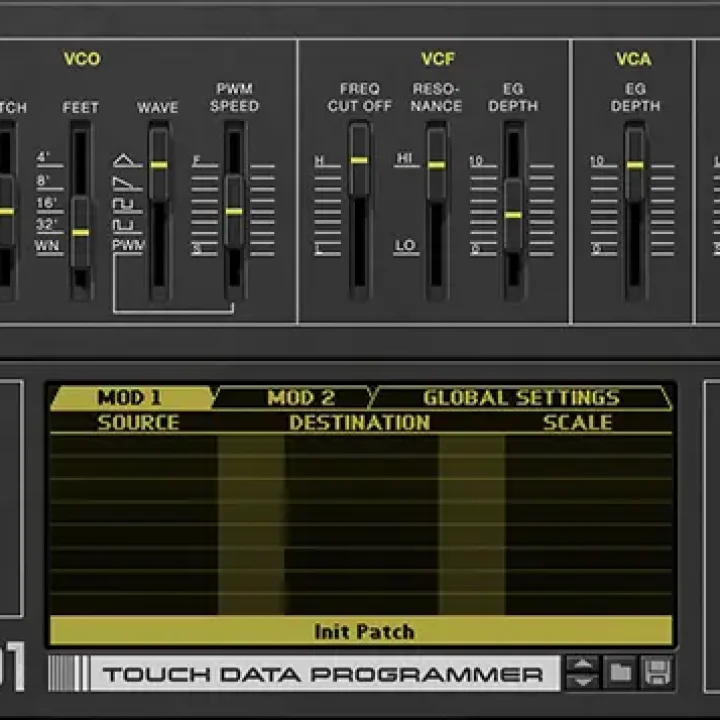This screenshot has height=720, width=720.
Task: Click the VCO FEET slider handle
Action: 81,232
